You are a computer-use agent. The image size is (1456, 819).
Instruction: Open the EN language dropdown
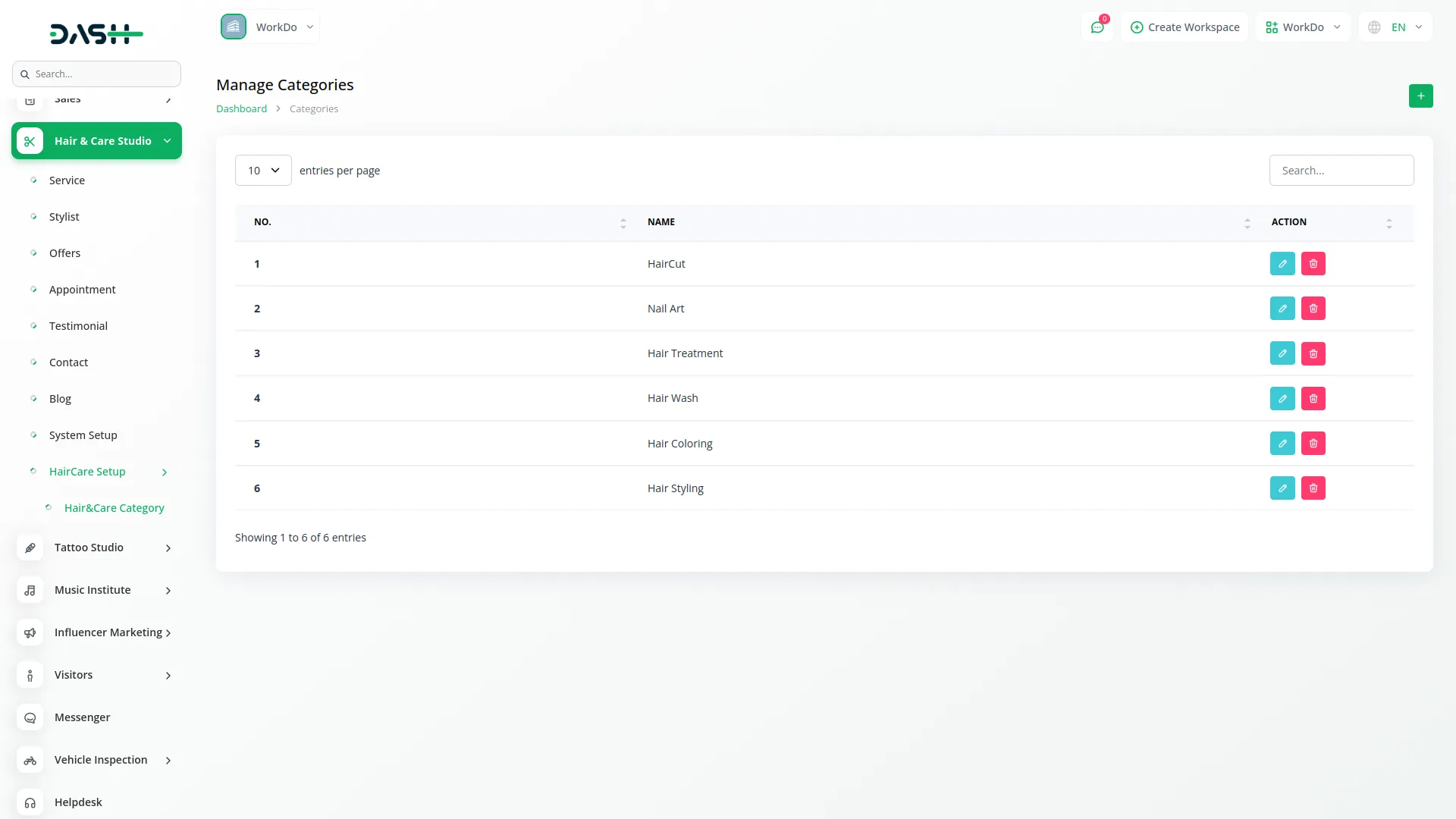point(1396,27)
